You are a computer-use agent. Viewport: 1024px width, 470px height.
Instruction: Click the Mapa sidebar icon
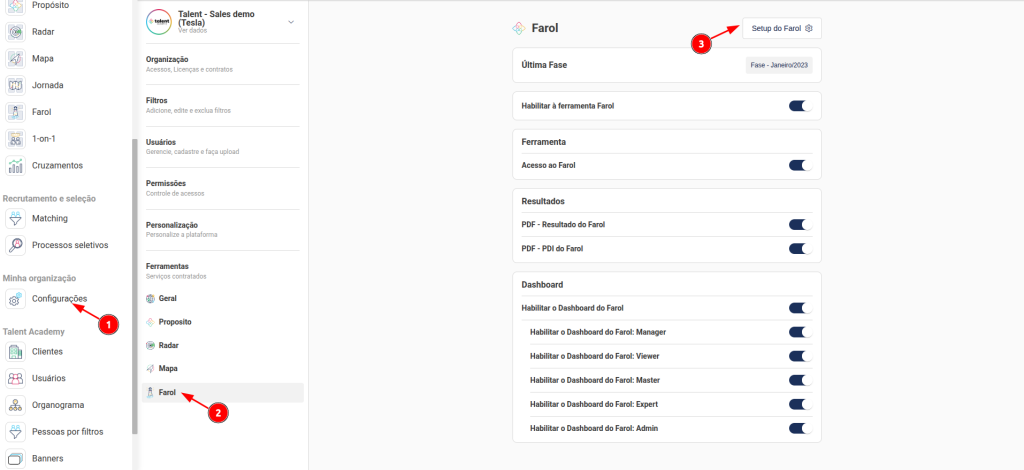(x=16, y=58)
